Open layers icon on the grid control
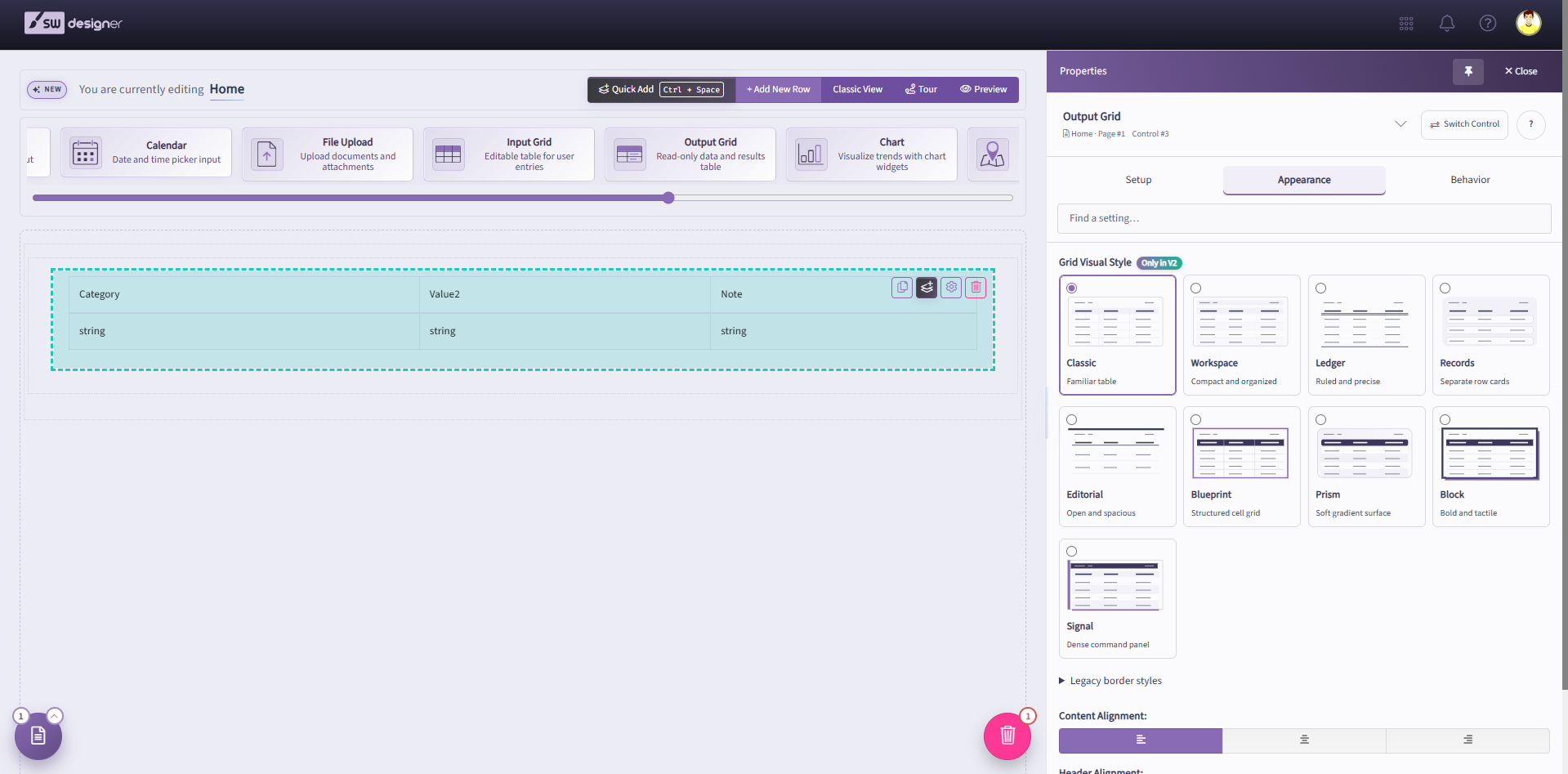Image resolution: width=1568 pixels, height=774 pixels. coord(927,288)
